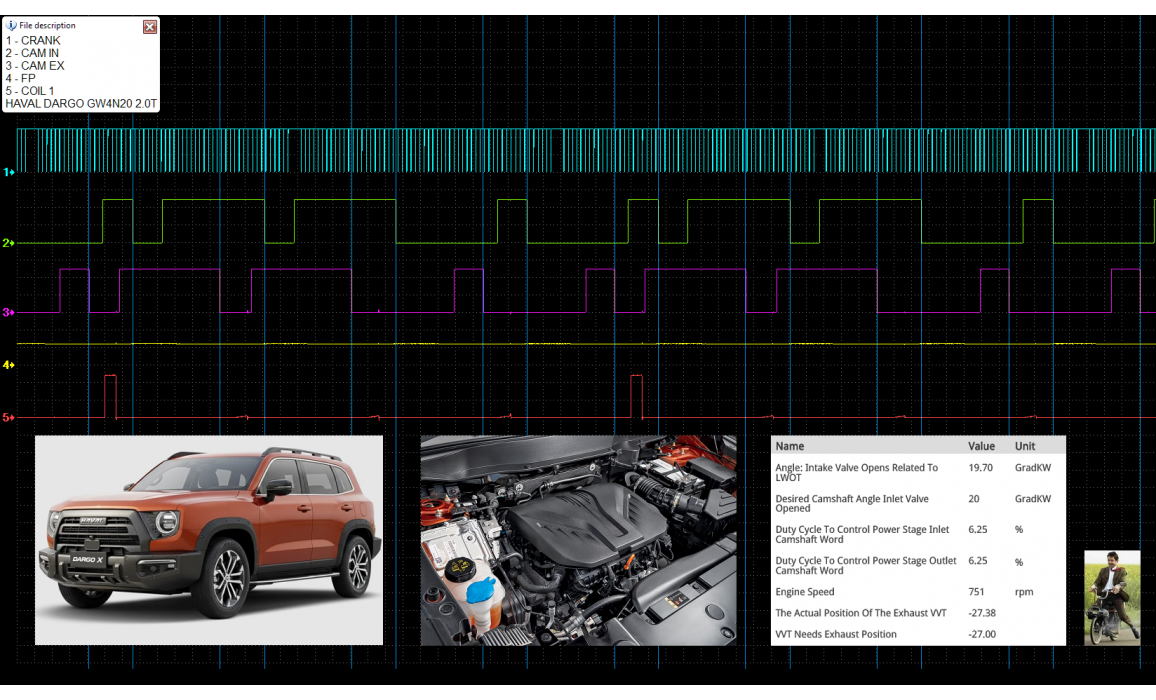The height and width of the screenshot is (700, 1156).
Task: Click the File description title text
Action: [48, 26]
